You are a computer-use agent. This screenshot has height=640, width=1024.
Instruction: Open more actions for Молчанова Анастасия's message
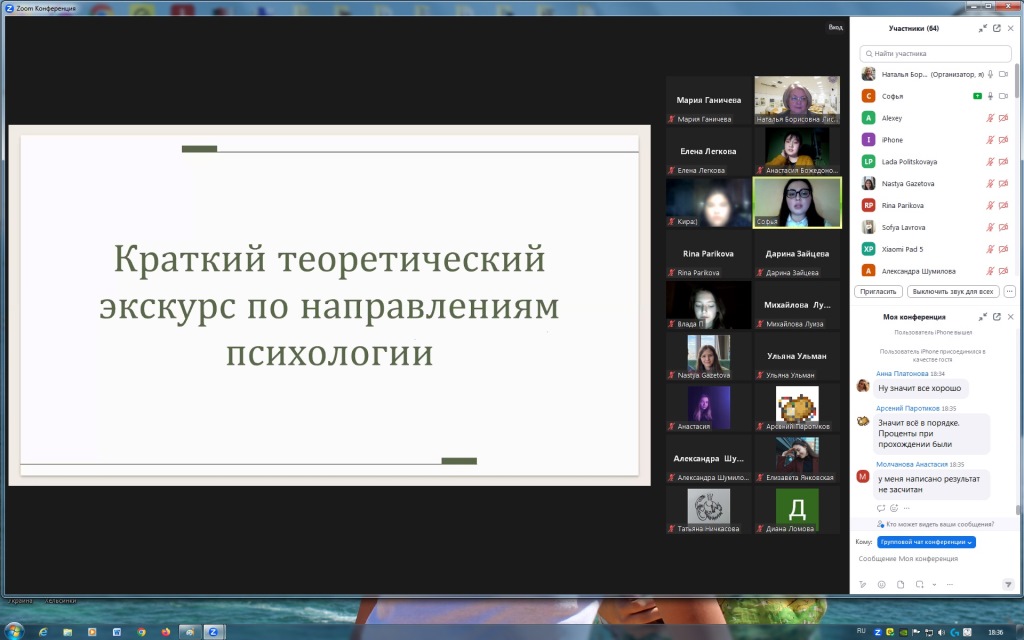pyautogui.click(x=906, y=508)
